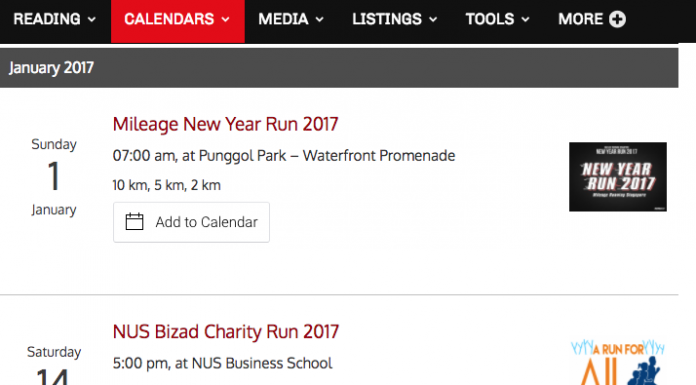The width and height of the screenshot is (696, 385).
Task: Open the MEDIA menu
Action: click(x=291, y=21)
